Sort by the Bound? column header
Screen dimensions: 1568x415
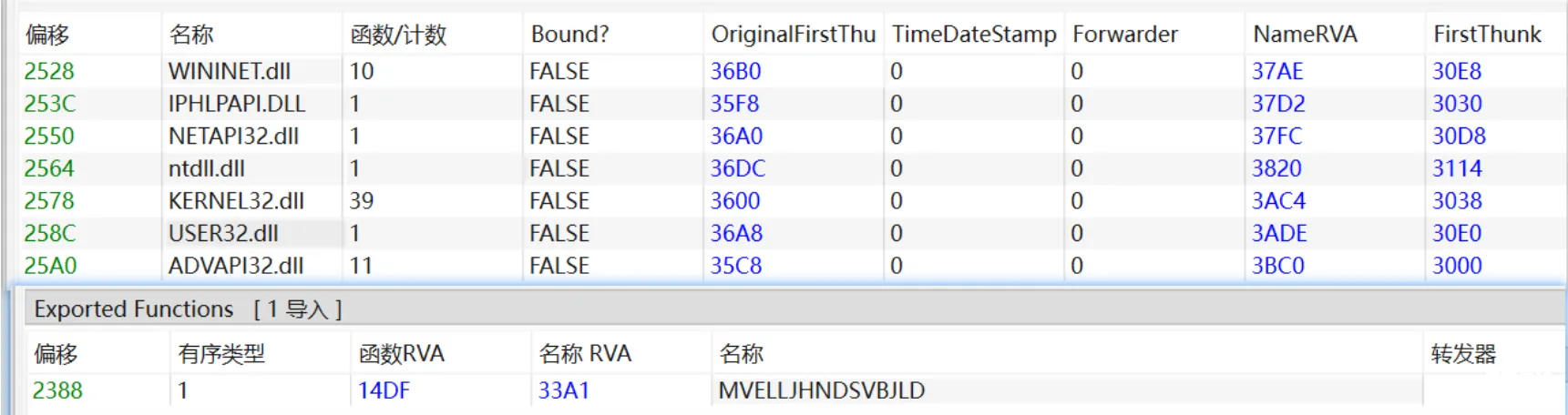click(x=569, y=35)
